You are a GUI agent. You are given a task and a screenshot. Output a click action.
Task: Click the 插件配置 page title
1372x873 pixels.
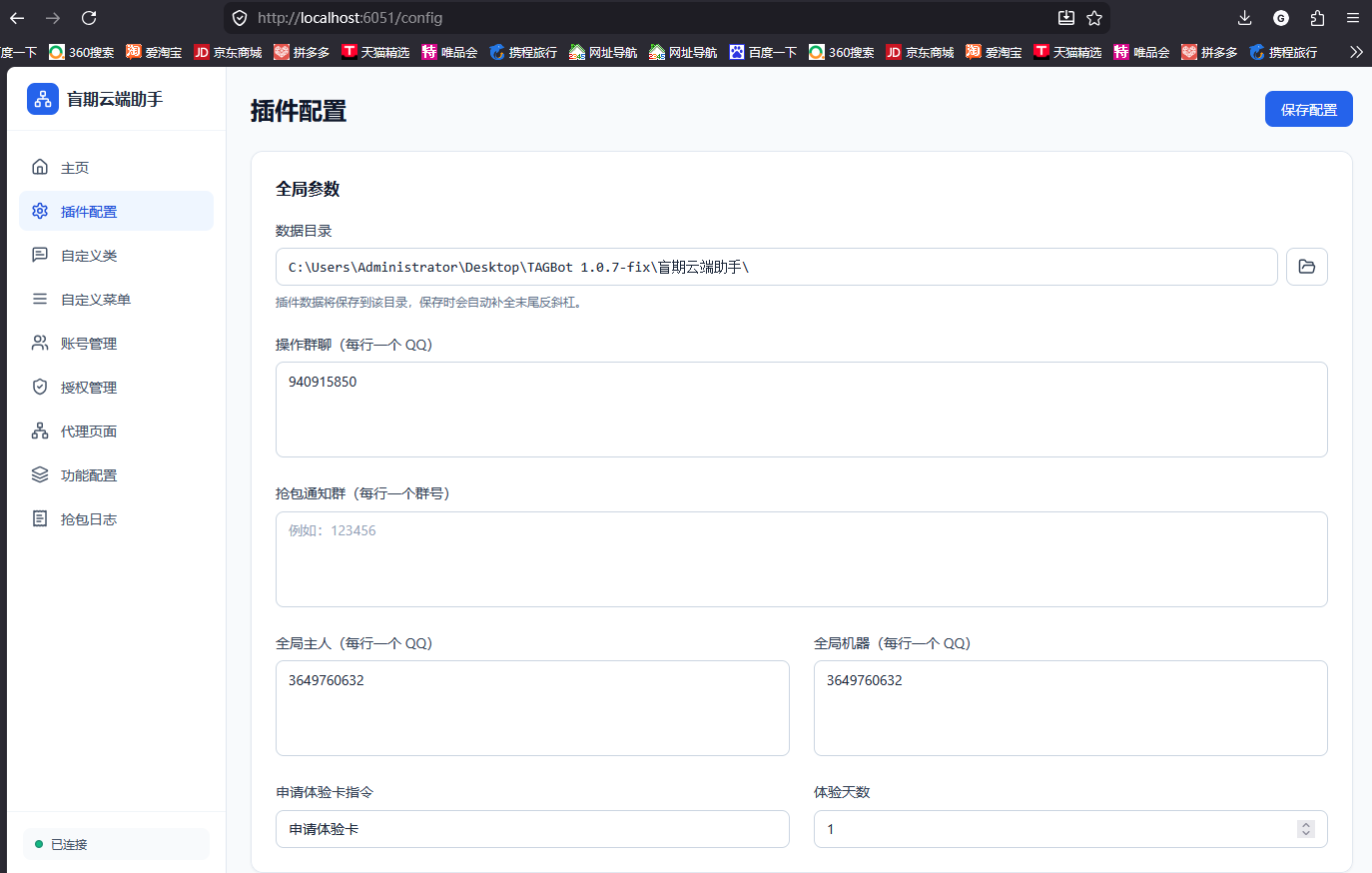[299, 111]
